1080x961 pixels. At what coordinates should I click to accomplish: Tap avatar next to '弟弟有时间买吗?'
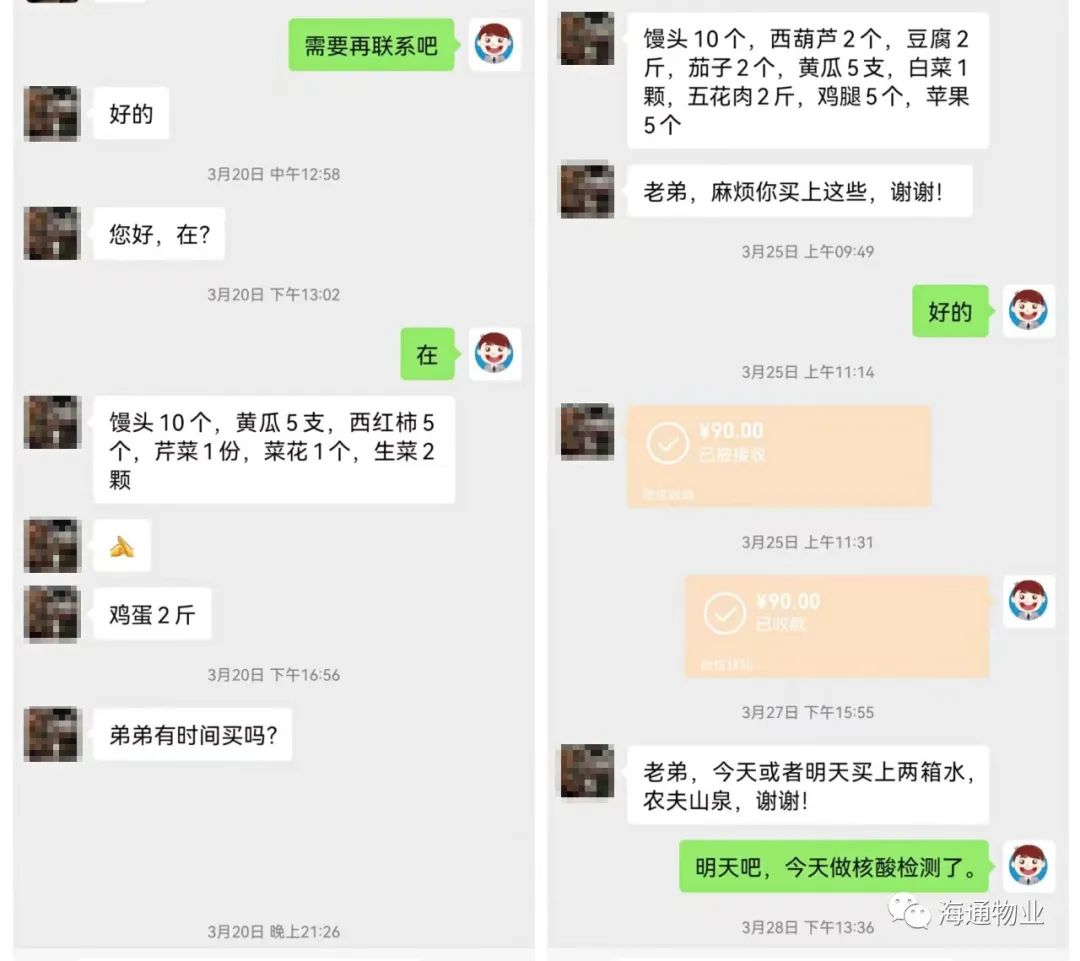point(52,734)
